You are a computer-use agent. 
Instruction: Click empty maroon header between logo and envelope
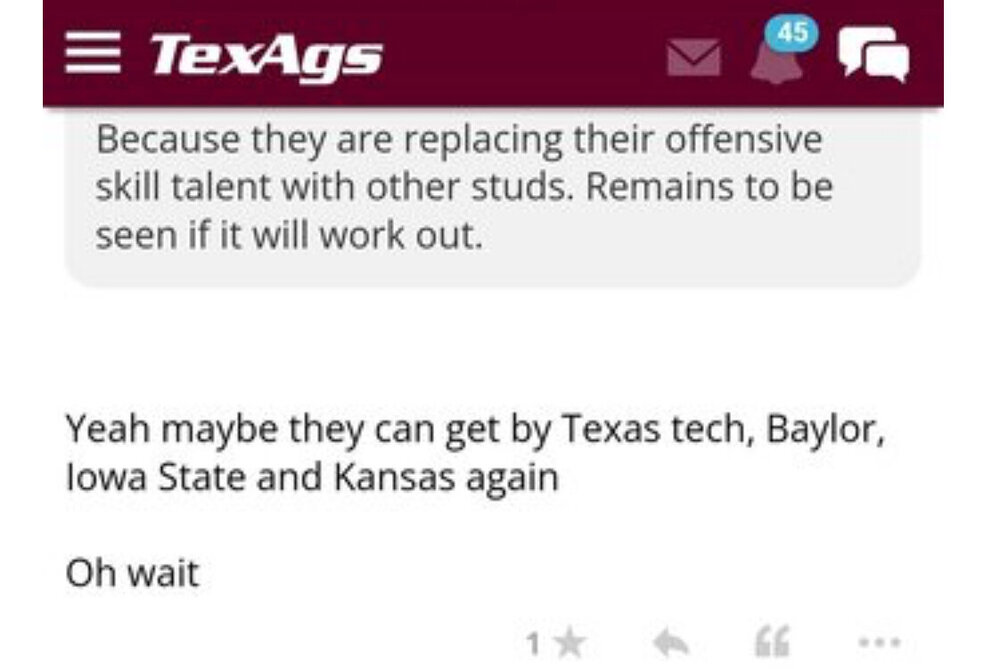click(520, 55)
